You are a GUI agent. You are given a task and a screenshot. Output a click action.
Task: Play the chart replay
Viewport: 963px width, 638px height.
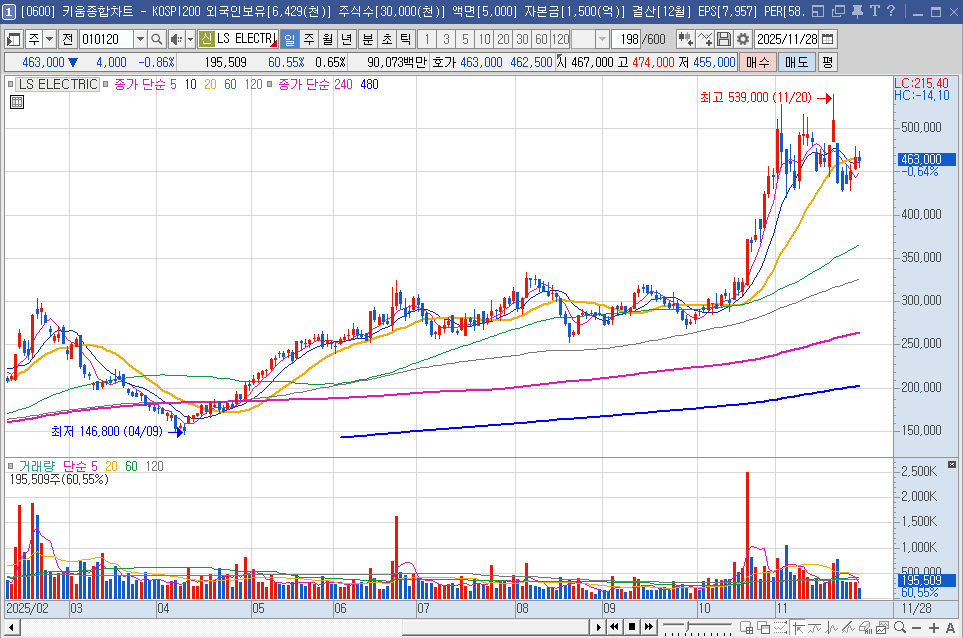[599, 628]
